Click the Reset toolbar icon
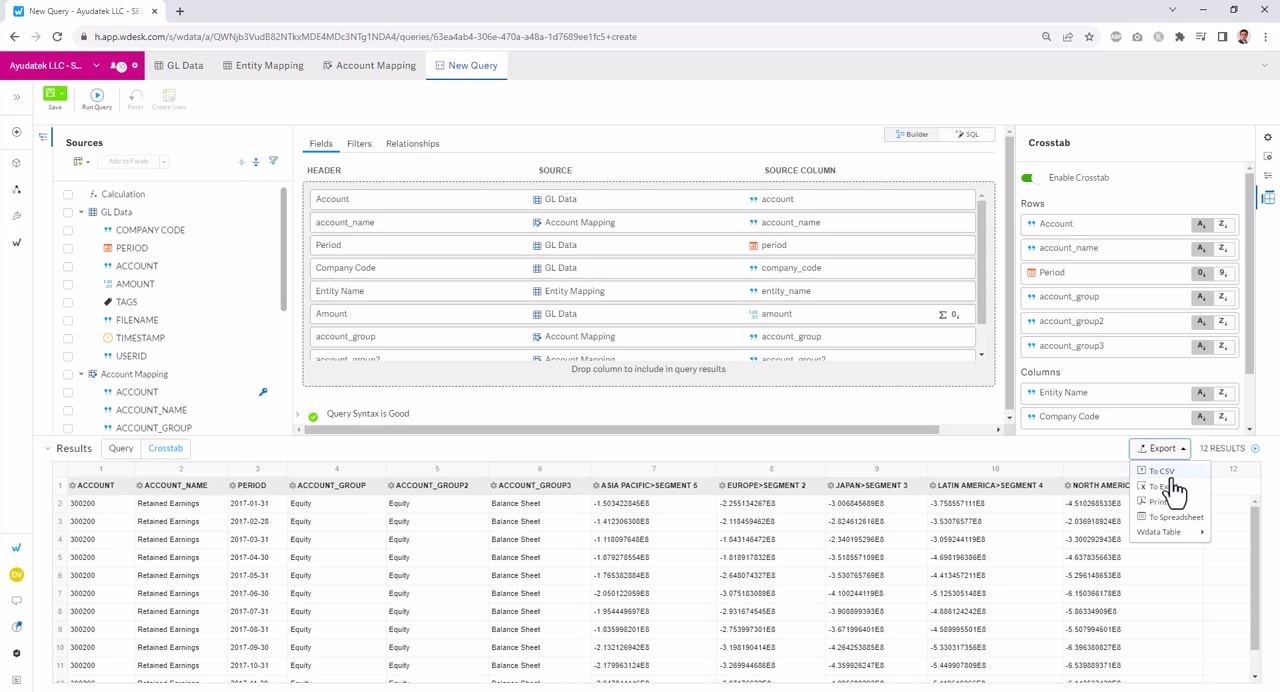 [135, 99]
